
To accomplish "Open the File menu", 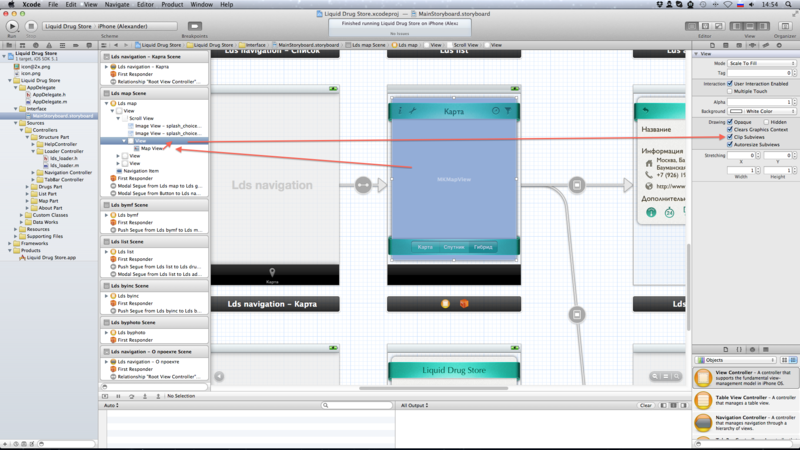I will pos(53,4).
